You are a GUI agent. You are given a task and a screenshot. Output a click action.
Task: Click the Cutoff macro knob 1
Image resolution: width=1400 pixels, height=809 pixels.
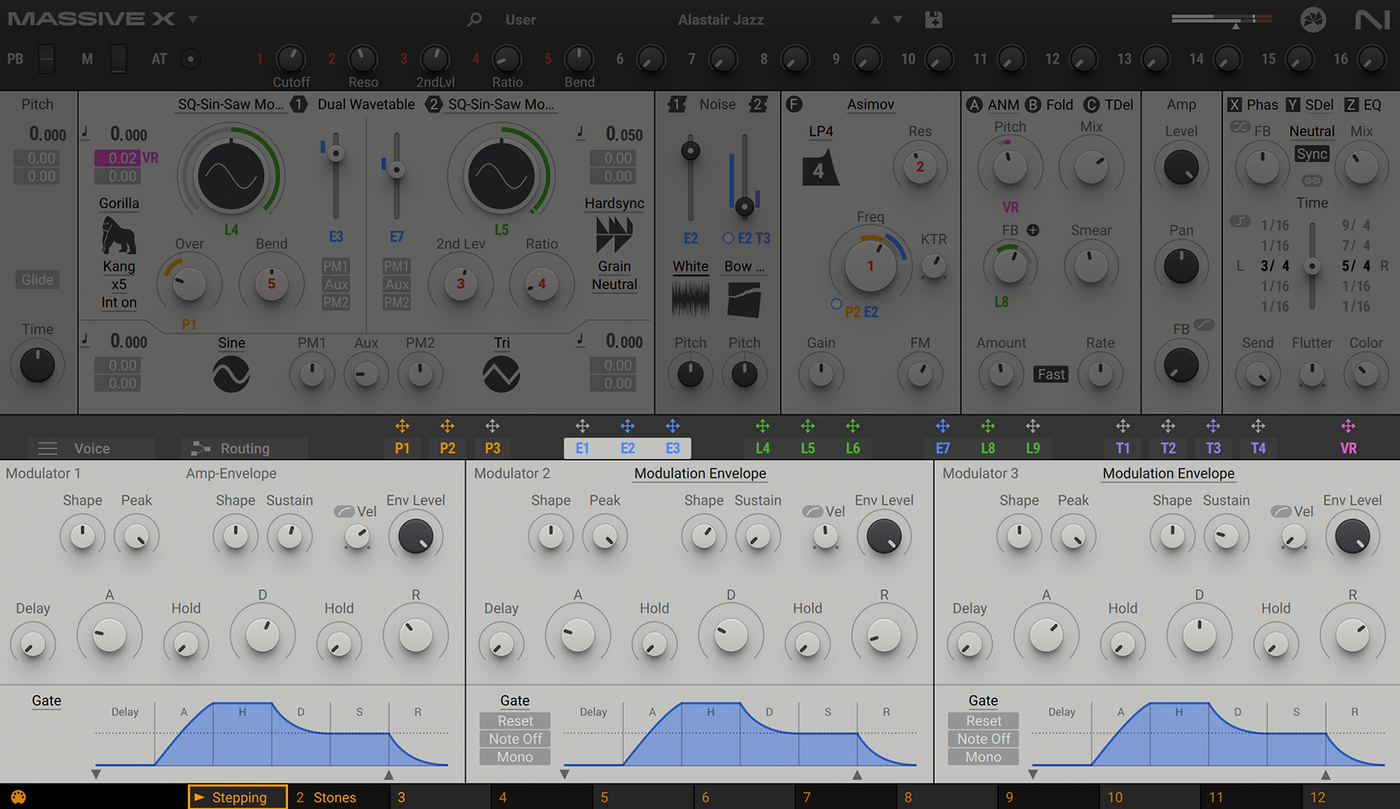coord(290,59)
